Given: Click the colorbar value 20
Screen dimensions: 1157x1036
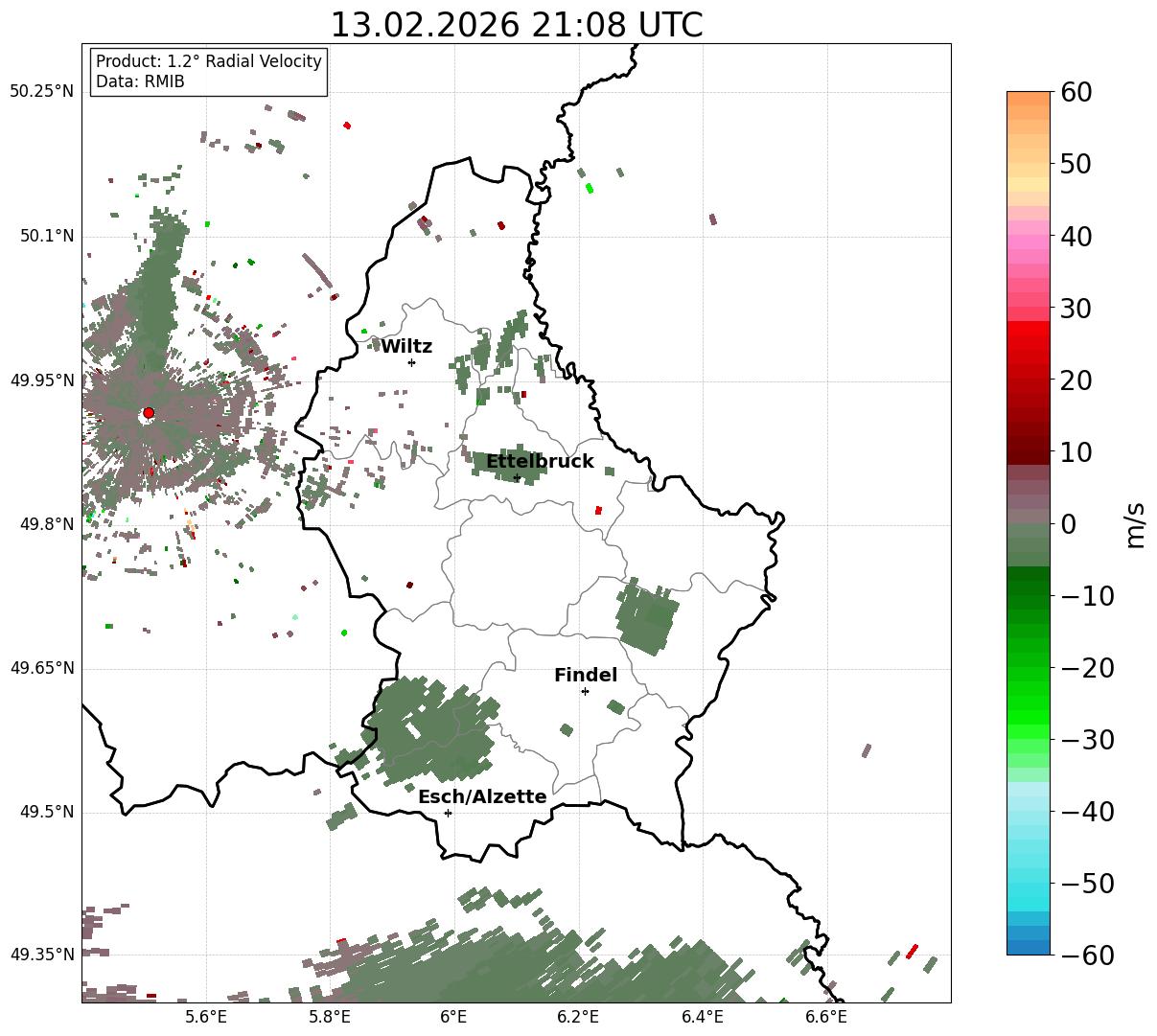Looking at the screenshot, I should pos(1076,380).
